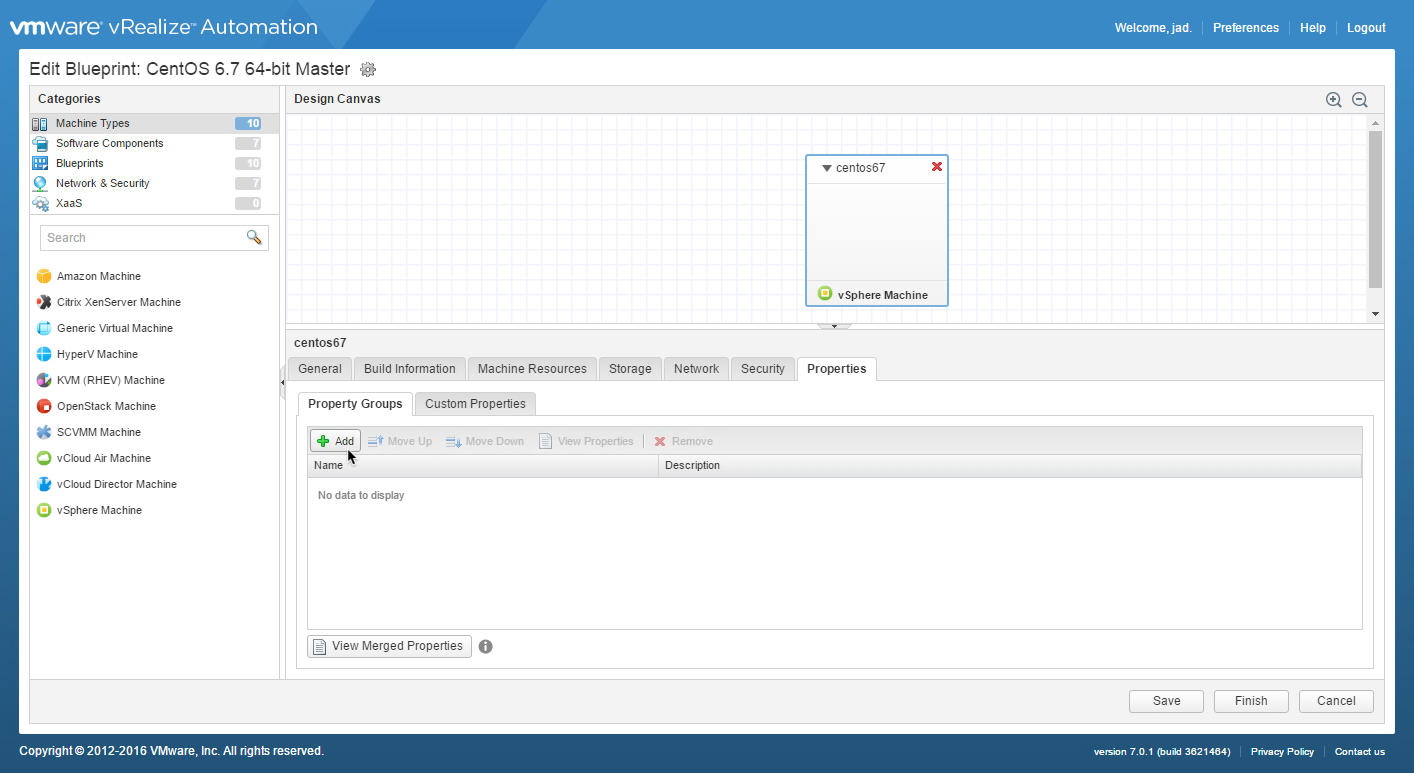1414x773 pixels.
Task: Open the Machine Resources tab
Action: click(x=532, y=369)
